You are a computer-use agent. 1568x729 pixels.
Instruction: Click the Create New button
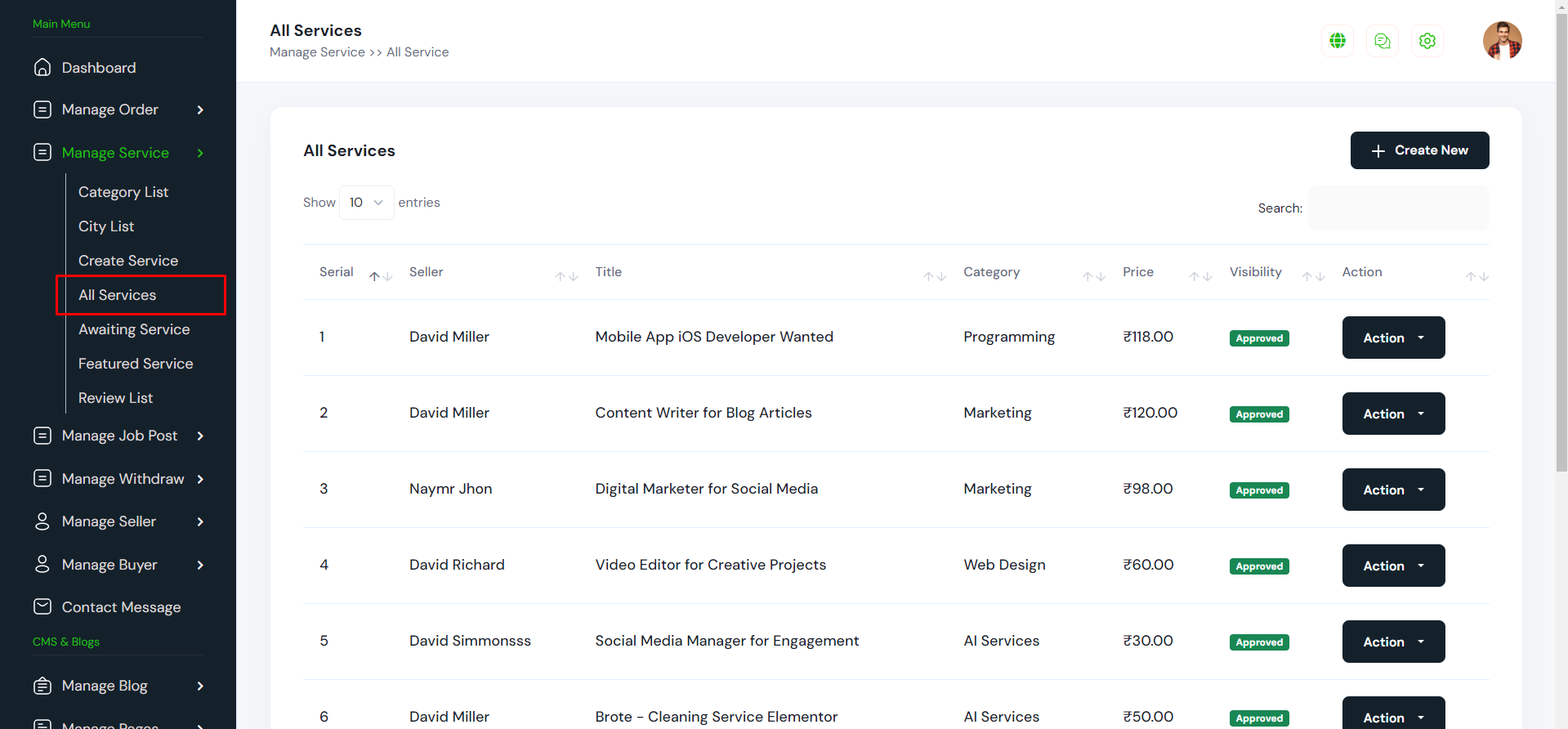[1418, 150]
